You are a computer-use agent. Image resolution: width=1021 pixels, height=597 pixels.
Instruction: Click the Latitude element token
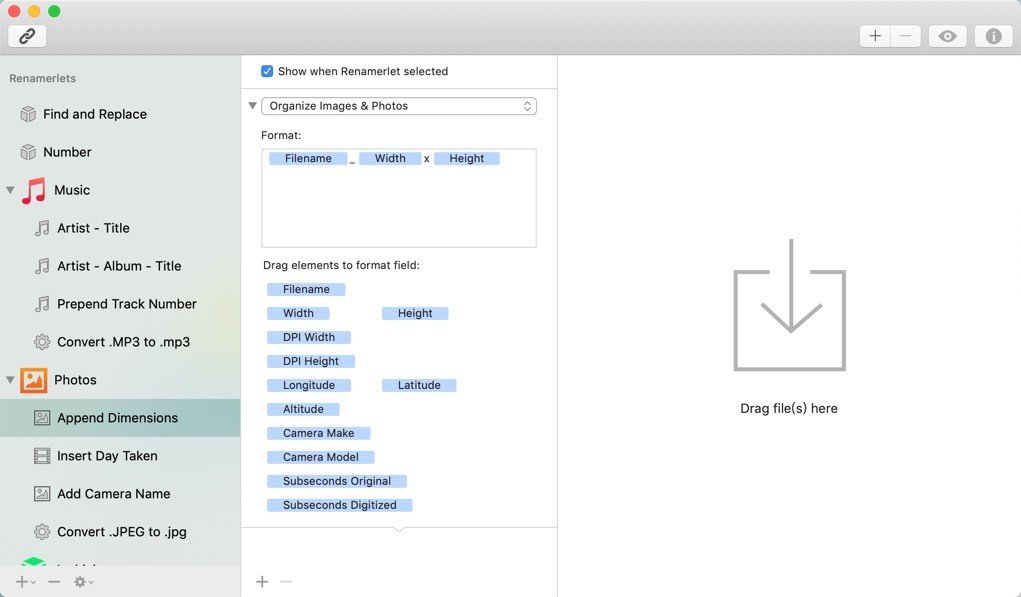click(x=419, y=385)
